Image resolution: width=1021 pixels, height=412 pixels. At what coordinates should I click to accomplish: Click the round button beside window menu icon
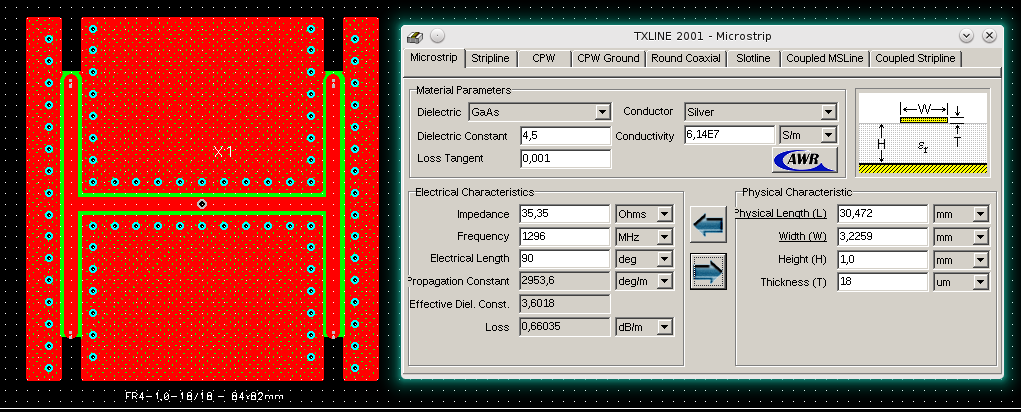click(x=438, y=36)
